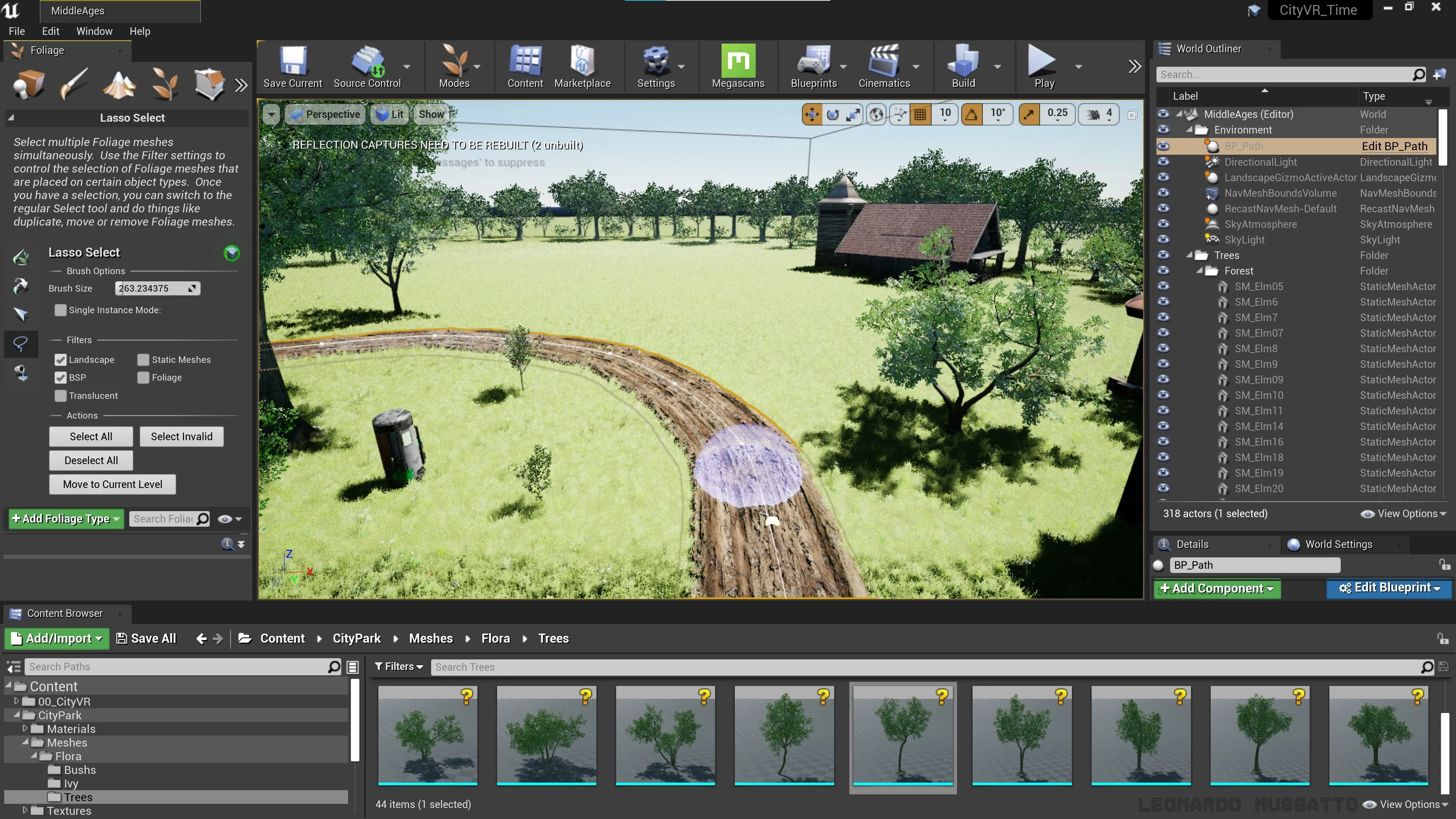Open the Window menu
Screen dimensions: 1456x819
(94, 31)
